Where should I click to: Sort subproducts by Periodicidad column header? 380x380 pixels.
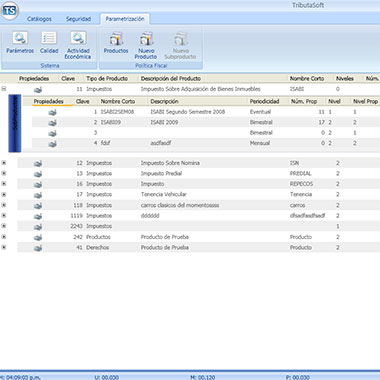click(x=264, y=101)
